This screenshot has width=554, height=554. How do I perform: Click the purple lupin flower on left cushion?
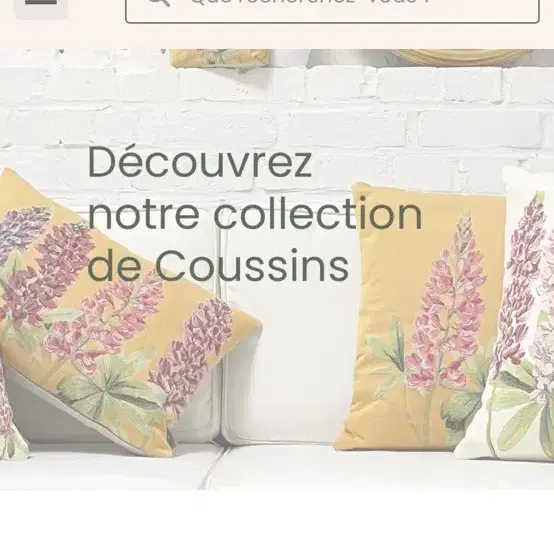25,230
